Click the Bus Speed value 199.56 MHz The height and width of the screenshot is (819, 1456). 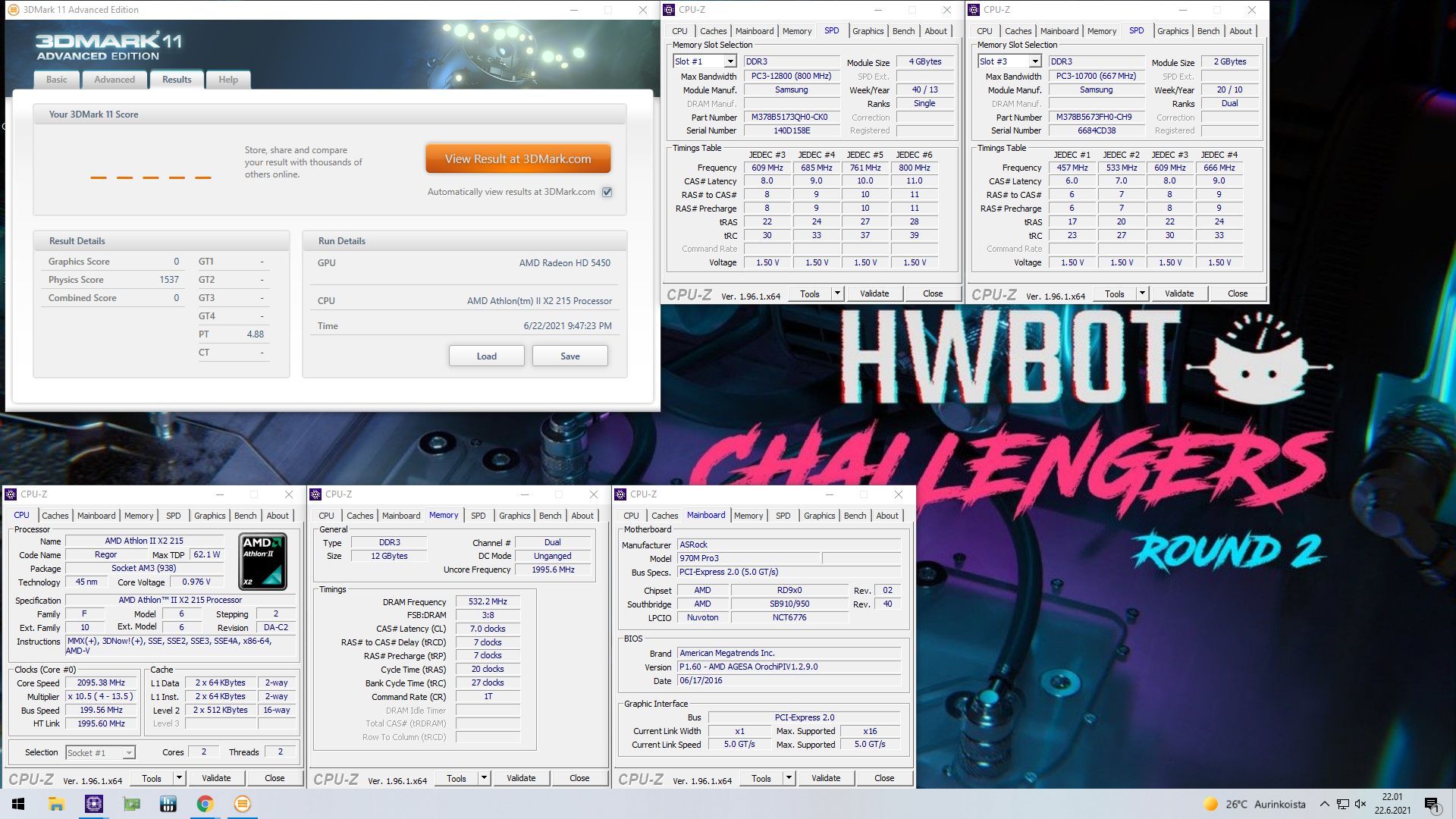coord(102,711)
